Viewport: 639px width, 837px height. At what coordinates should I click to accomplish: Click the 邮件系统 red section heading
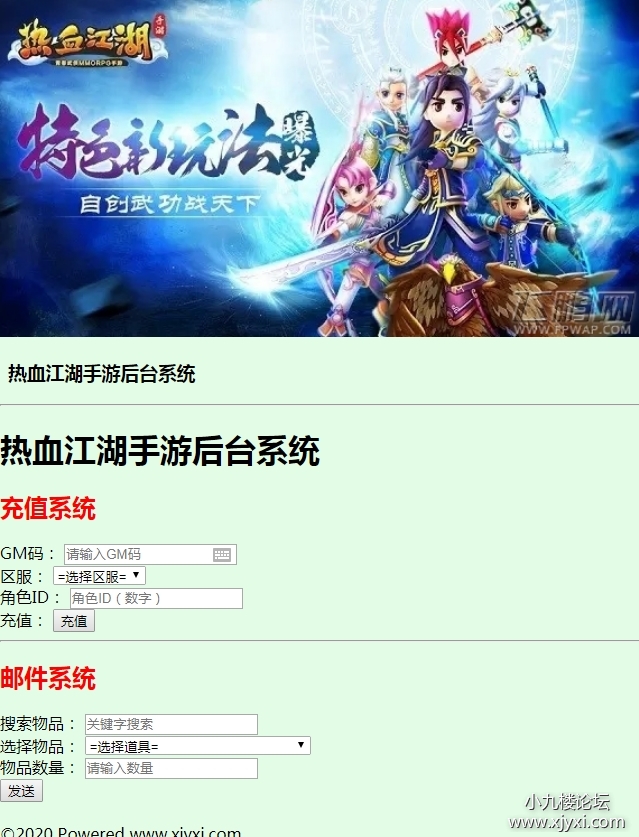pyautogui.click(x=48, y=678)
